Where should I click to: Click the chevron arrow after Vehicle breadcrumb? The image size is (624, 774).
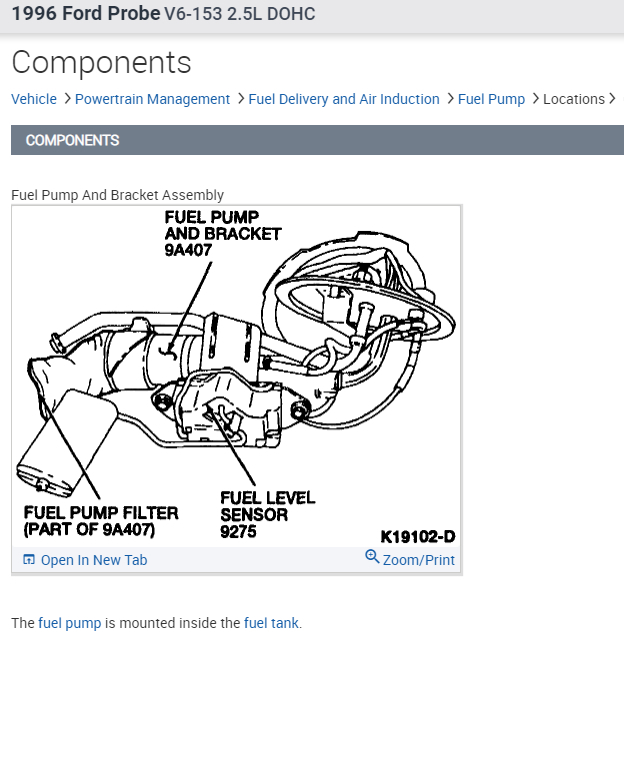pos(68,99)
